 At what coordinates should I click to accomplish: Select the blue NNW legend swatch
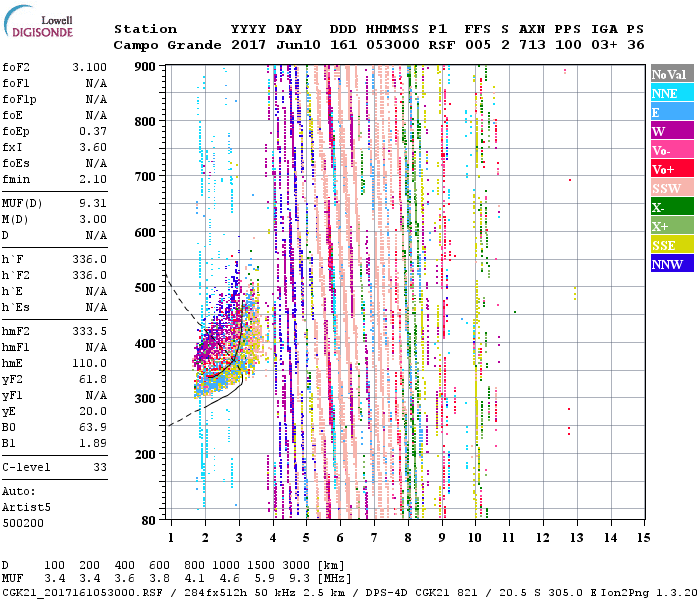(x=672, y=264)
